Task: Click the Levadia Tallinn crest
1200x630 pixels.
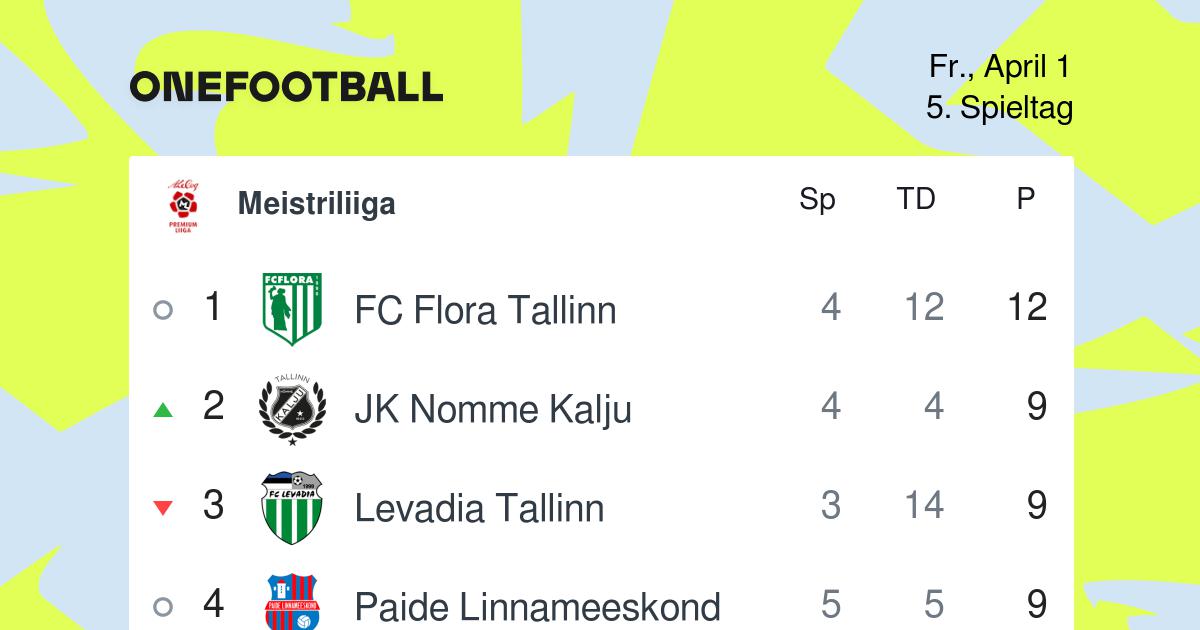Action: point(292,507)
